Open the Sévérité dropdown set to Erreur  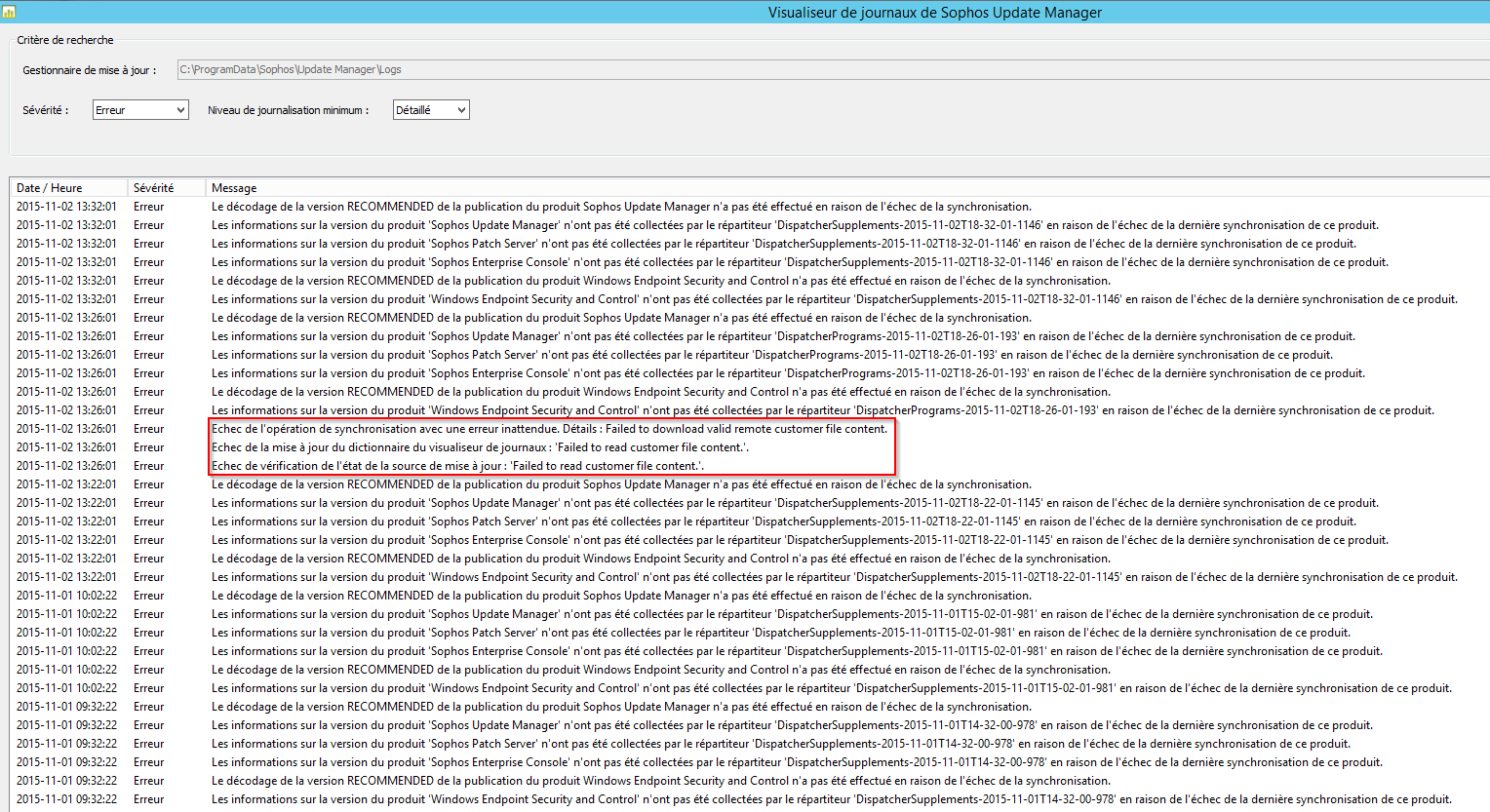pos(140,110)
